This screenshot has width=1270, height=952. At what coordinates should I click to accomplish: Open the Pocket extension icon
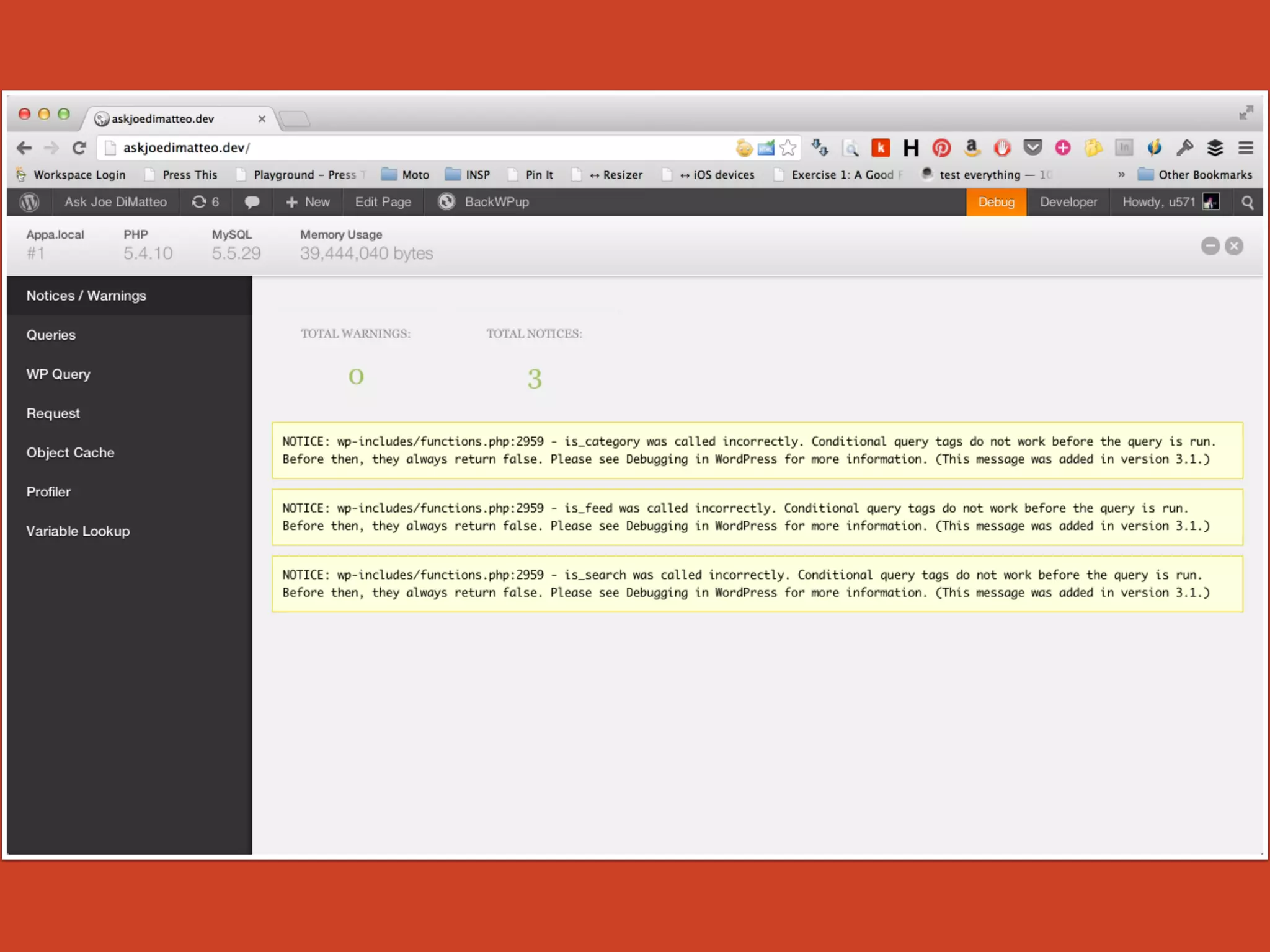pyautogui.click(x=1032, y=148)
